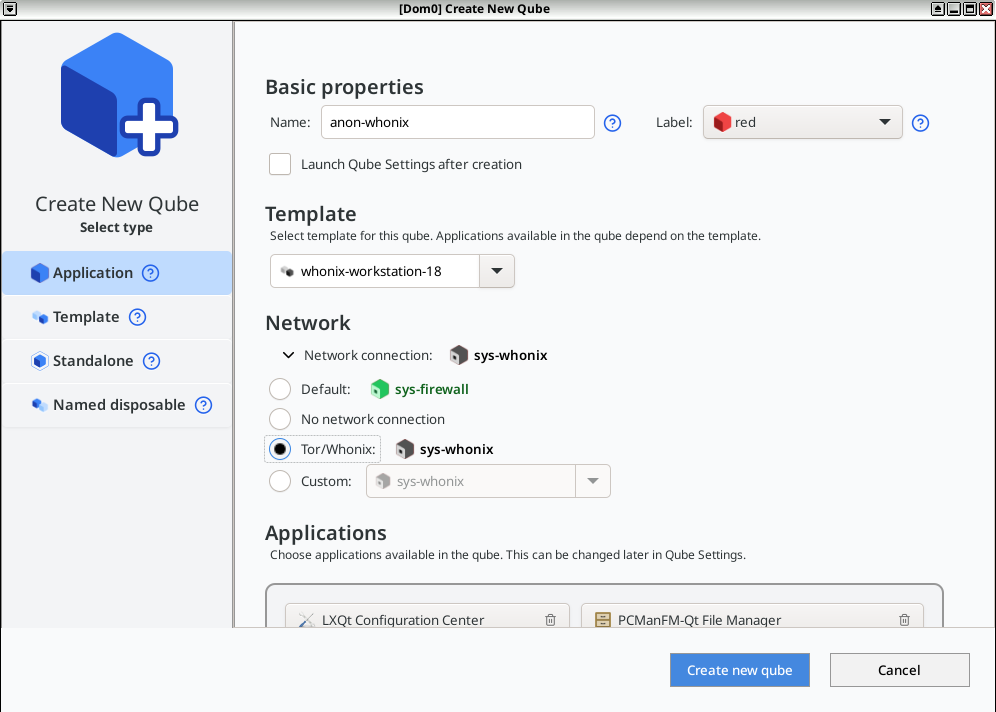The image size is (996, 712).
Task: Click help icon next to Name field
Action: (613, 123)
